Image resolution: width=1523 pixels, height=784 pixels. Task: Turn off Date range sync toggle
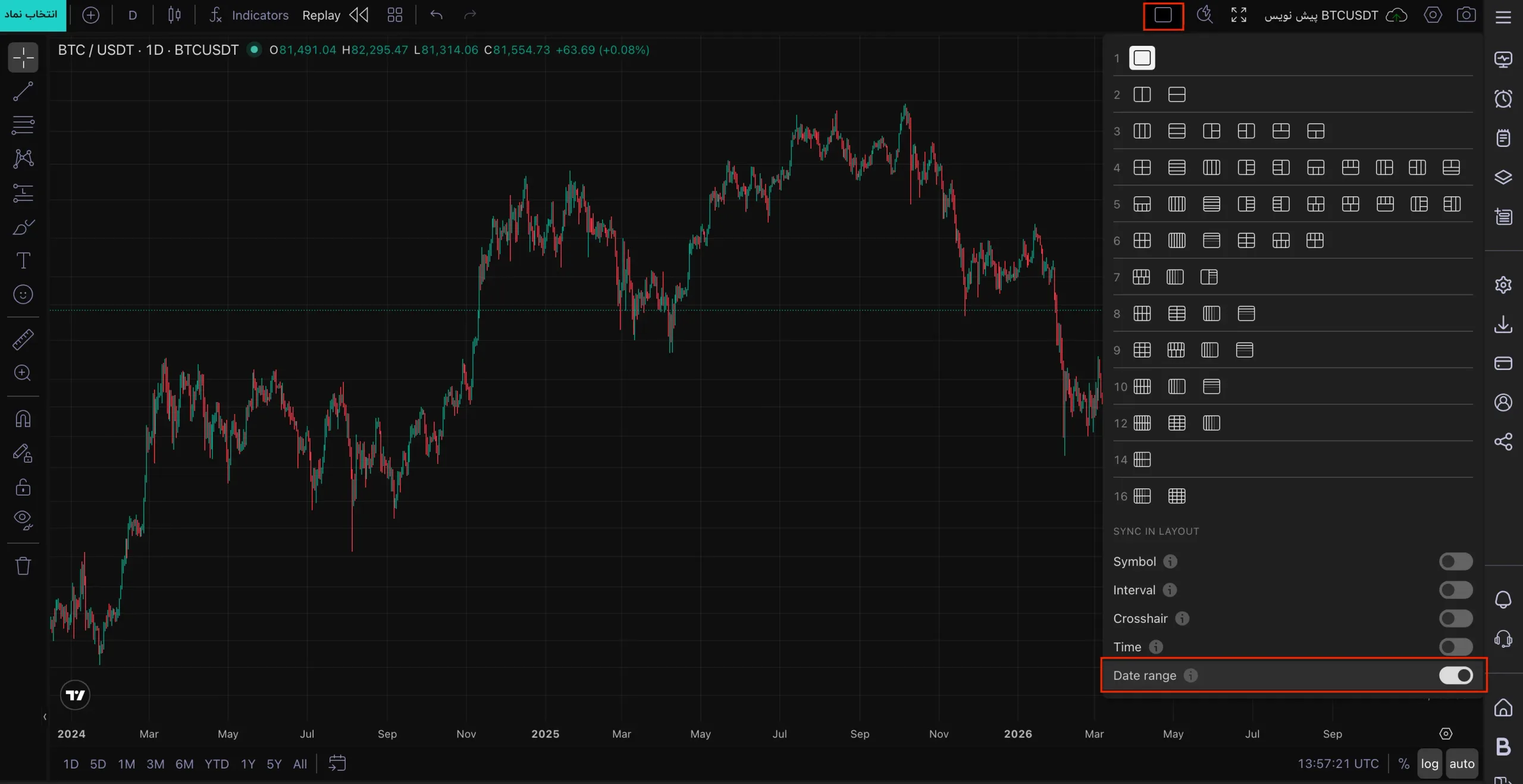click(x=1456, y=676)
